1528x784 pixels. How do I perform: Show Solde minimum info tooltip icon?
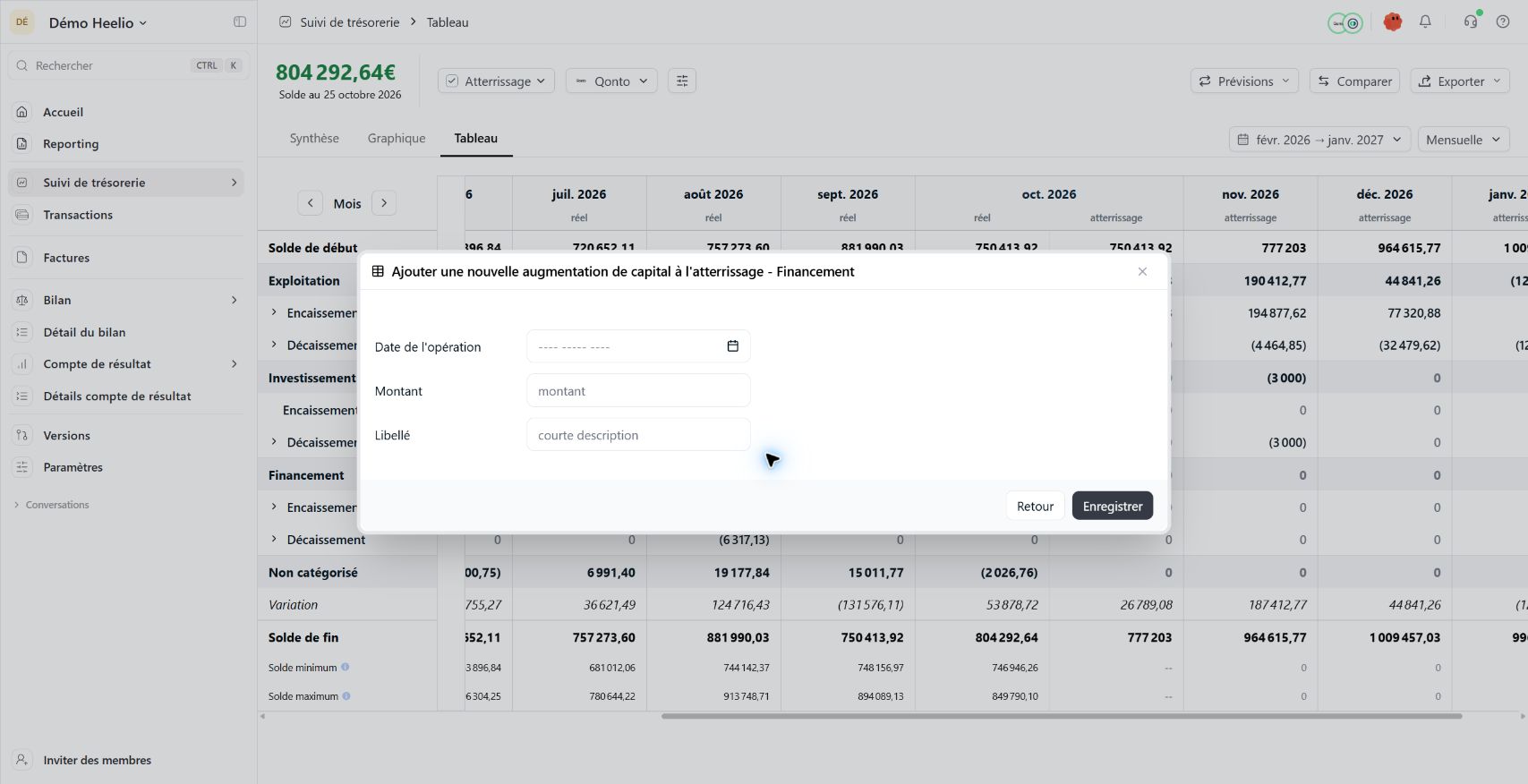[346, 667]
